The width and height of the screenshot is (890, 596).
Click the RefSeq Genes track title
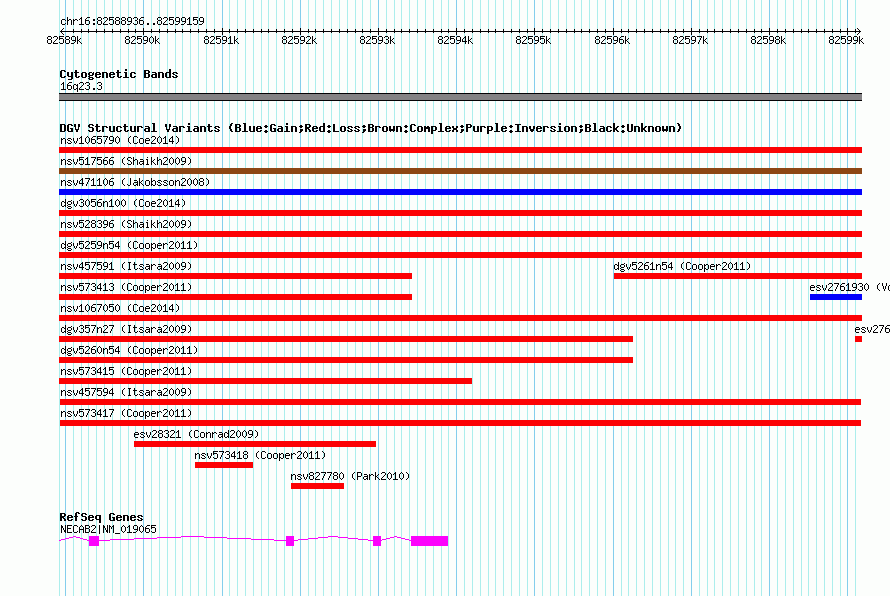101,517
